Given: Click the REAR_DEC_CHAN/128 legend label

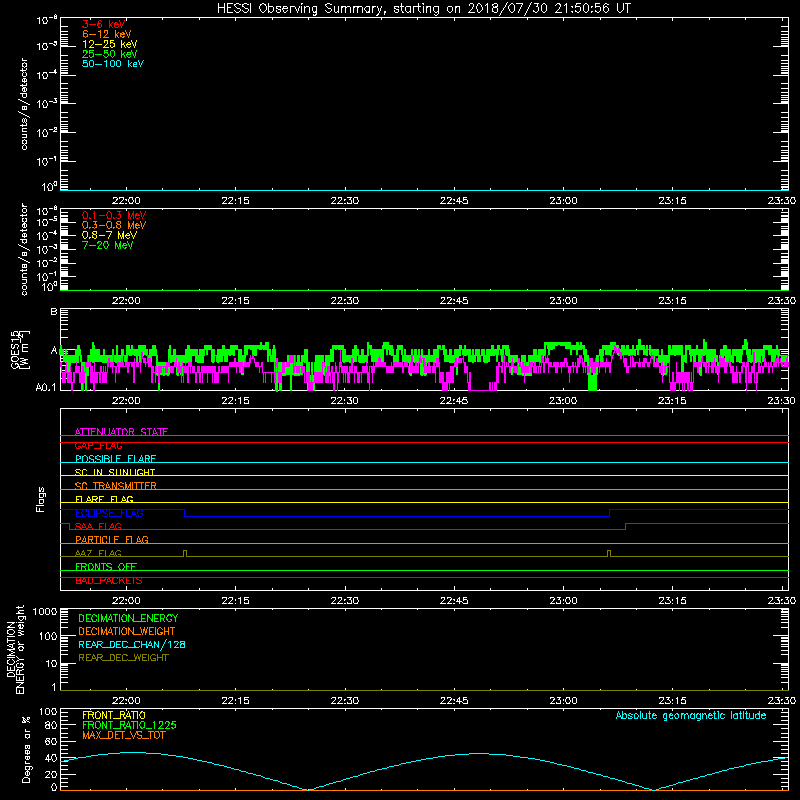Looking at the screenshot, I should [x=132, y=644].
